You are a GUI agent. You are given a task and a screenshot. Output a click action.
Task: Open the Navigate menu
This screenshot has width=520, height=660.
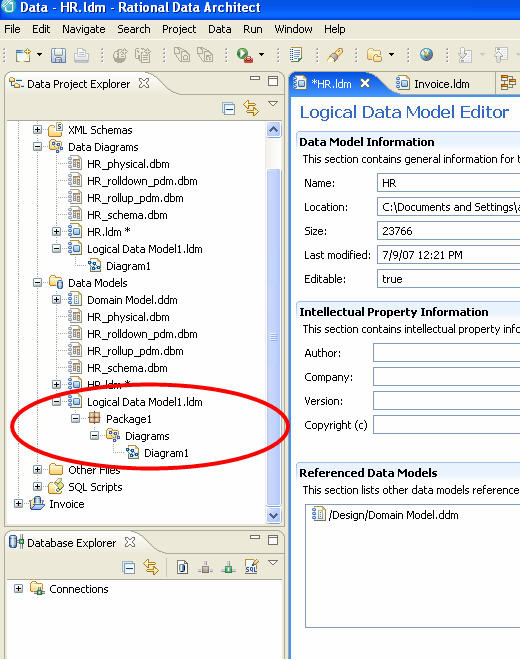pos(84,29)
